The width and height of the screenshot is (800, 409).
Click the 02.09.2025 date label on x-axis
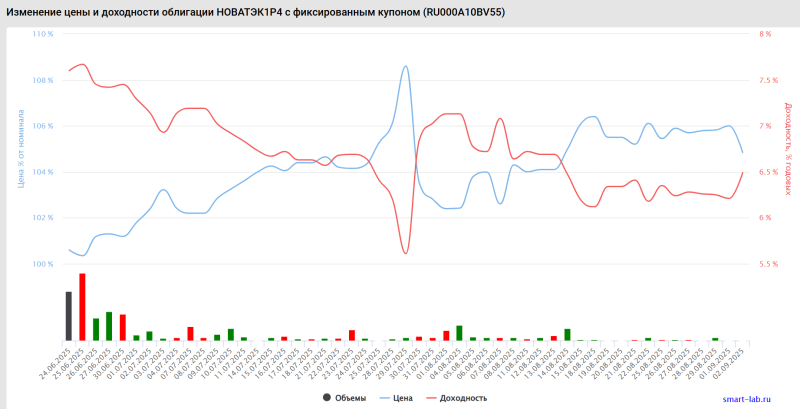click(x=729, y=363)
